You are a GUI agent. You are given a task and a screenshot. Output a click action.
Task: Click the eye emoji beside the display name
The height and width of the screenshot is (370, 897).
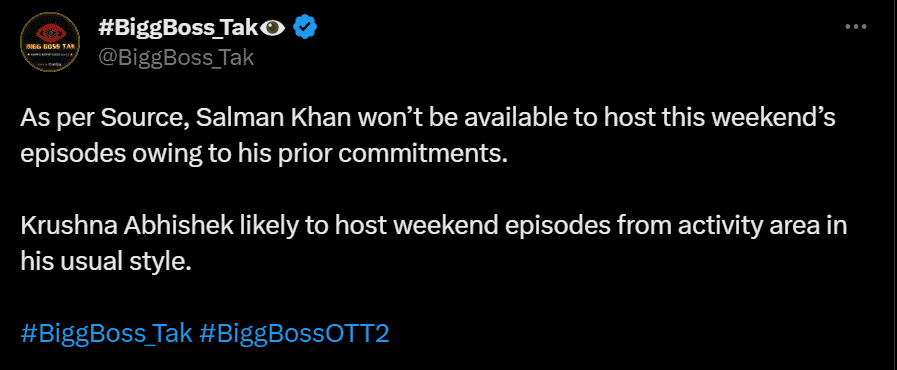(272, 27)
